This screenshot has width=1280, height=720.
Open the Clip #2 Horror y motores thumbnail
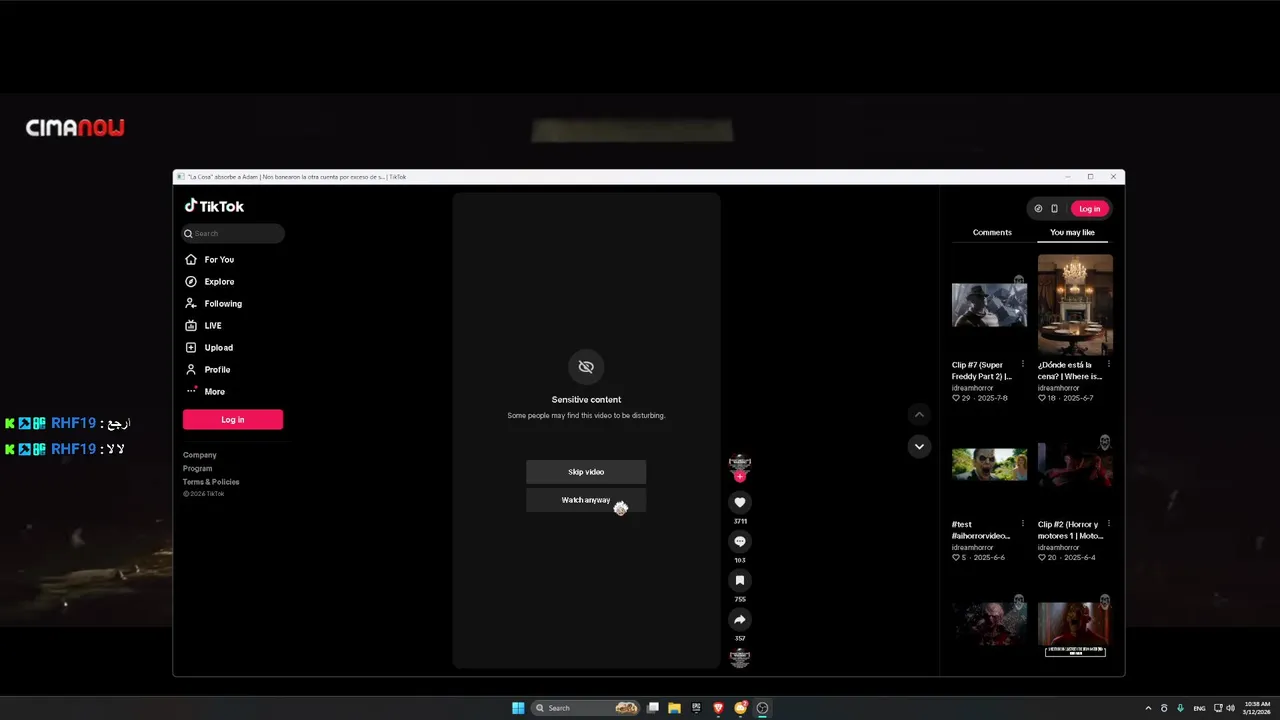1075,464
